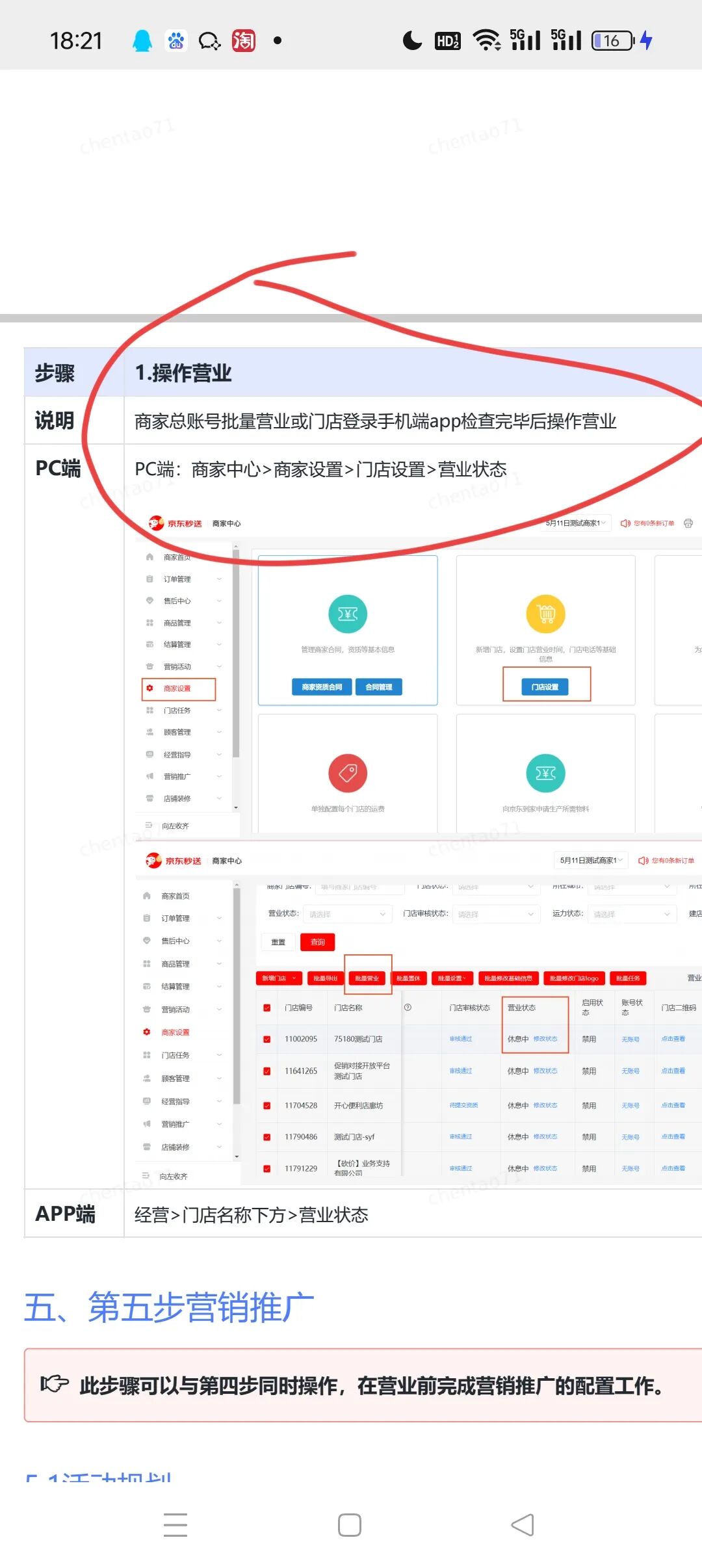The width and height of the screenshot is (702, 1568).
Task: Uncheck the checkbox for store 11790486
Action: tap(266, 1137)
